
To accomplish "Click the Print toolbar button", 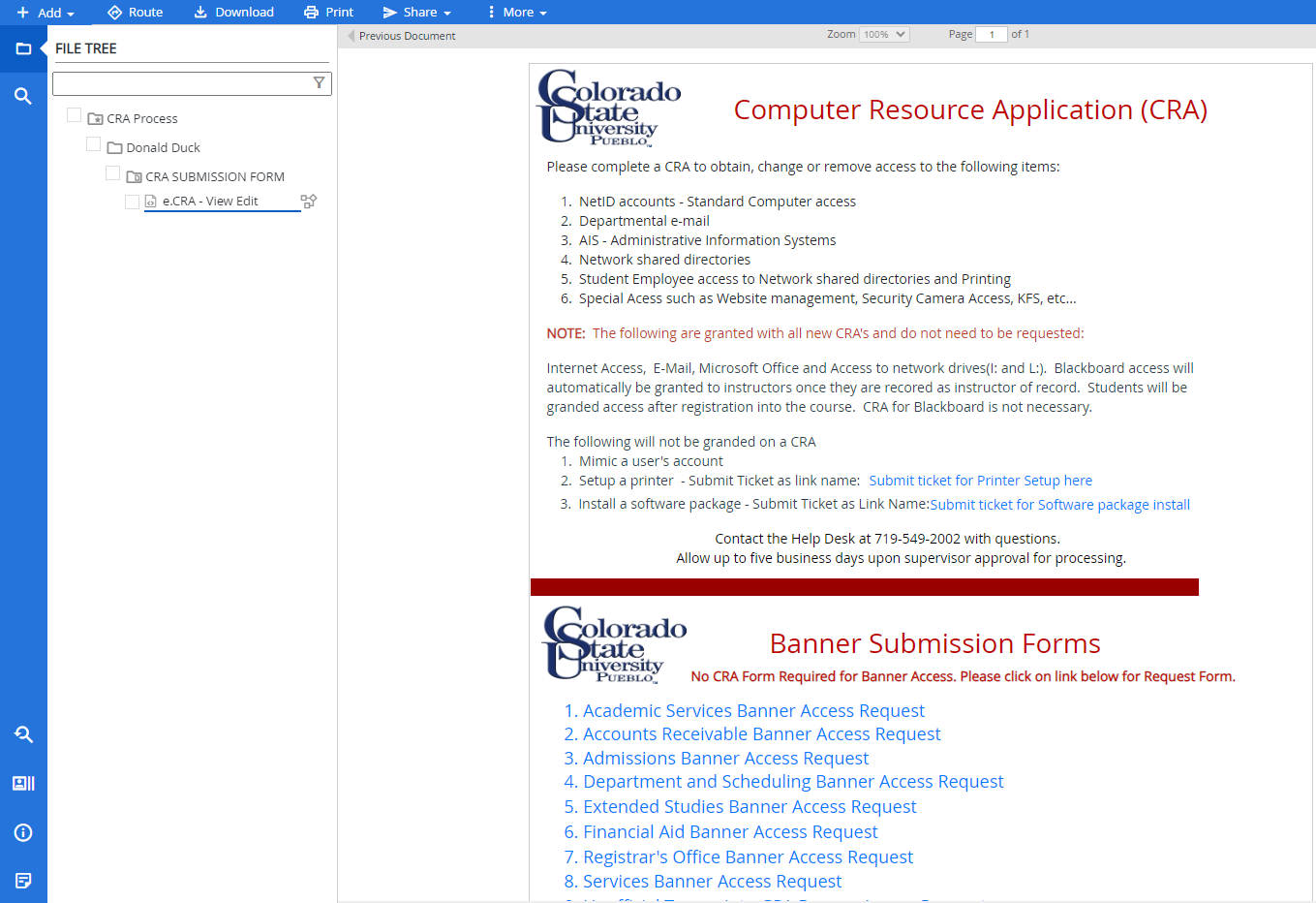I will click(x=328, y=13).
